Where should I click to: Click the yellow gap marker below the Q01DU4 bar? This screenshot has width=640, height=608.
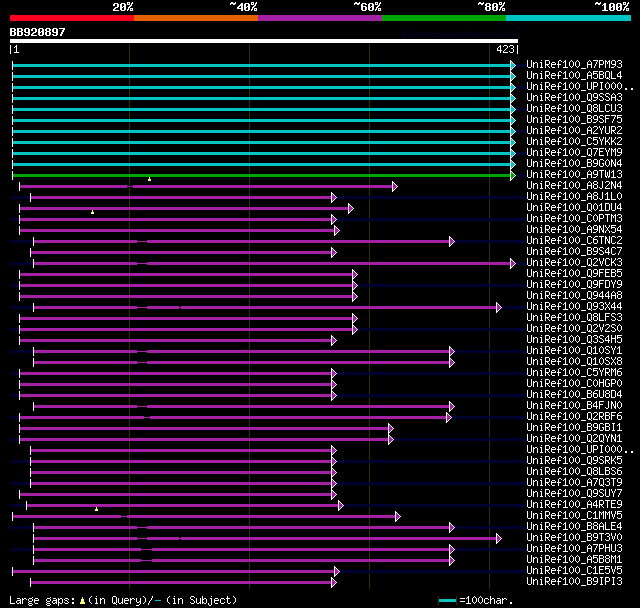(93, 212)
